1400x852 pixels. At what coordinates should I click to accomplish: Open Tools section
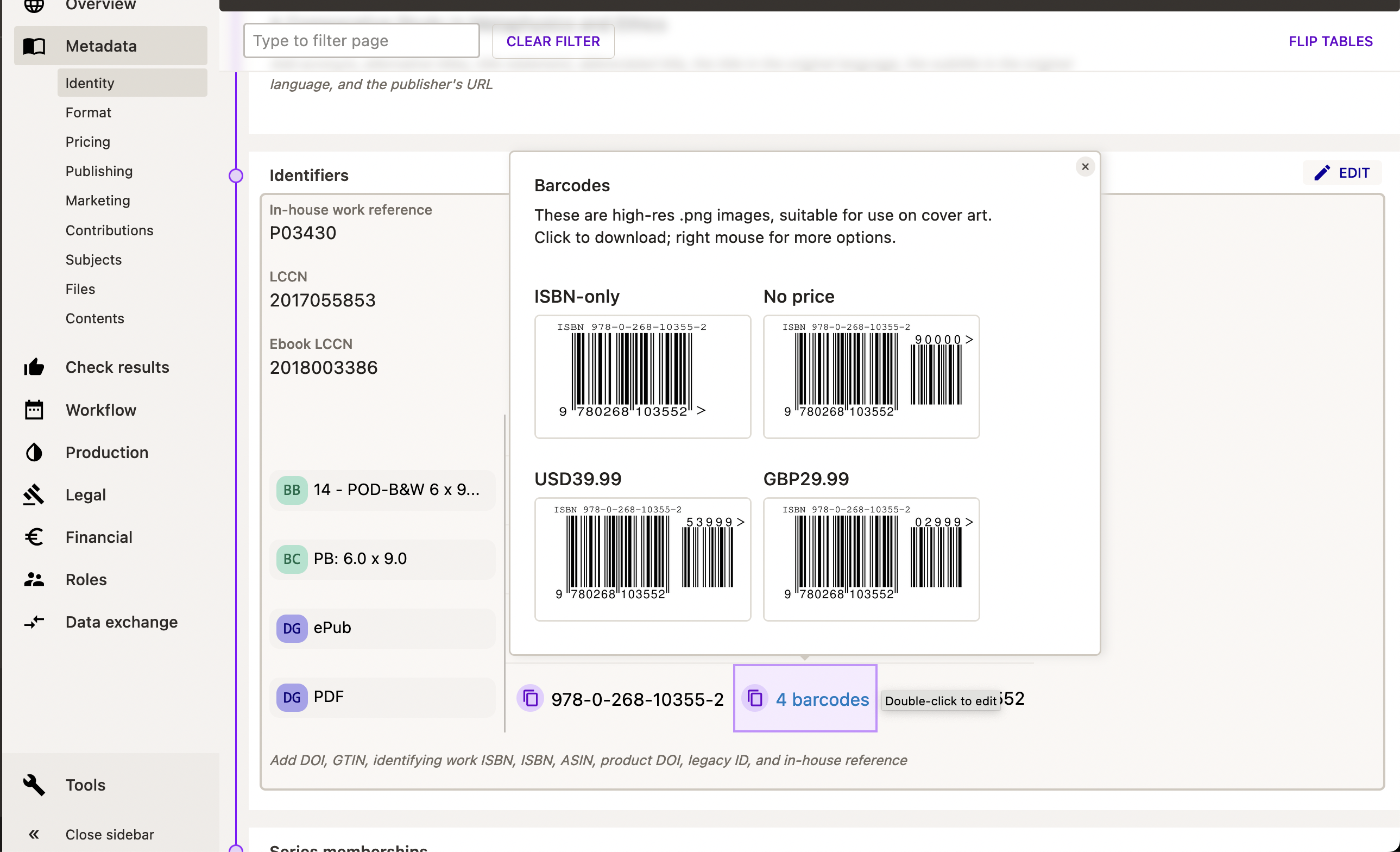pos(85,785)
